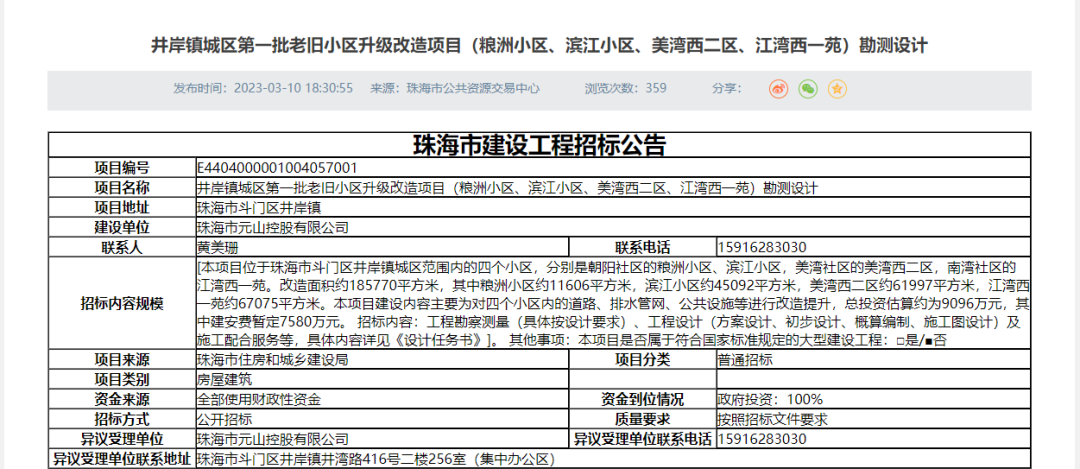This screenshot has height=469, width=1080.
Task: Click contact phone number 15916283030
Action: pyautogui.click(x=762, y=247)
